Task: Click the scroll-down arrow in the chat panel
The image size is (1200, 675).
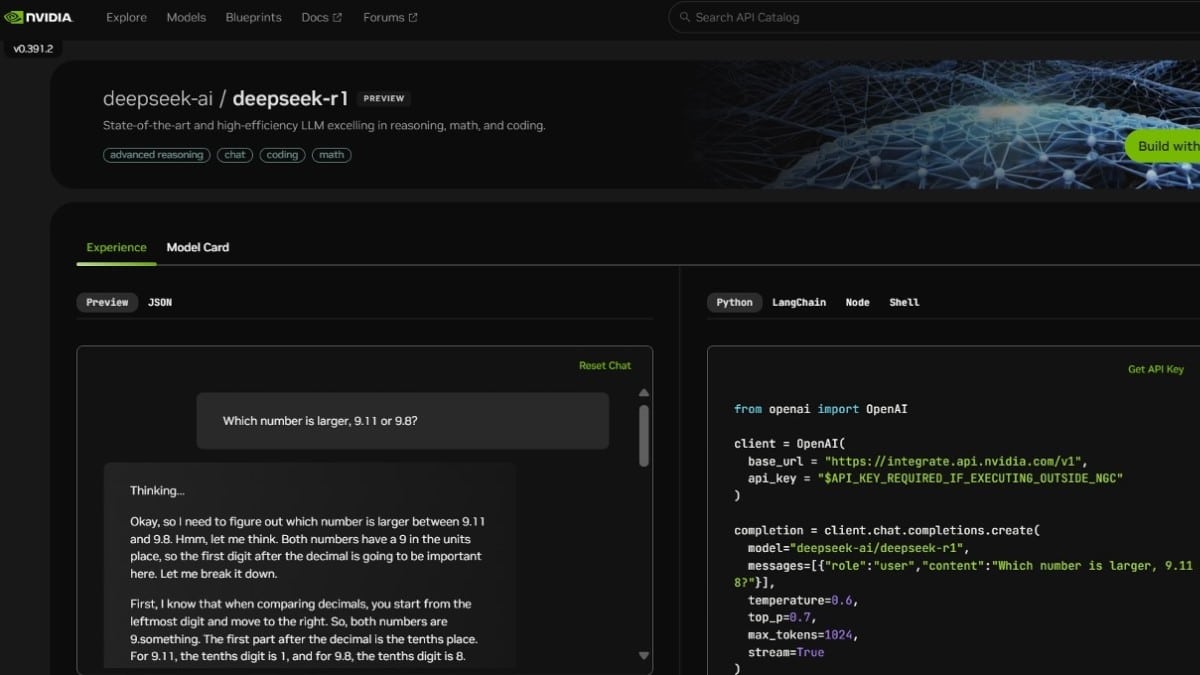Action: 642,656
